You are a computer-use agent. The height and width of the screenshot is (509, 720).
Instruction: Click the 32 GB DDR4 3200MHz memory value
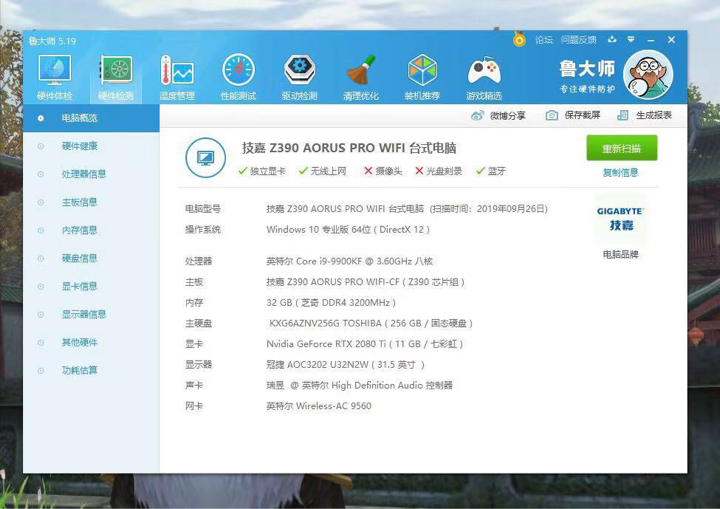click(331, 303)
